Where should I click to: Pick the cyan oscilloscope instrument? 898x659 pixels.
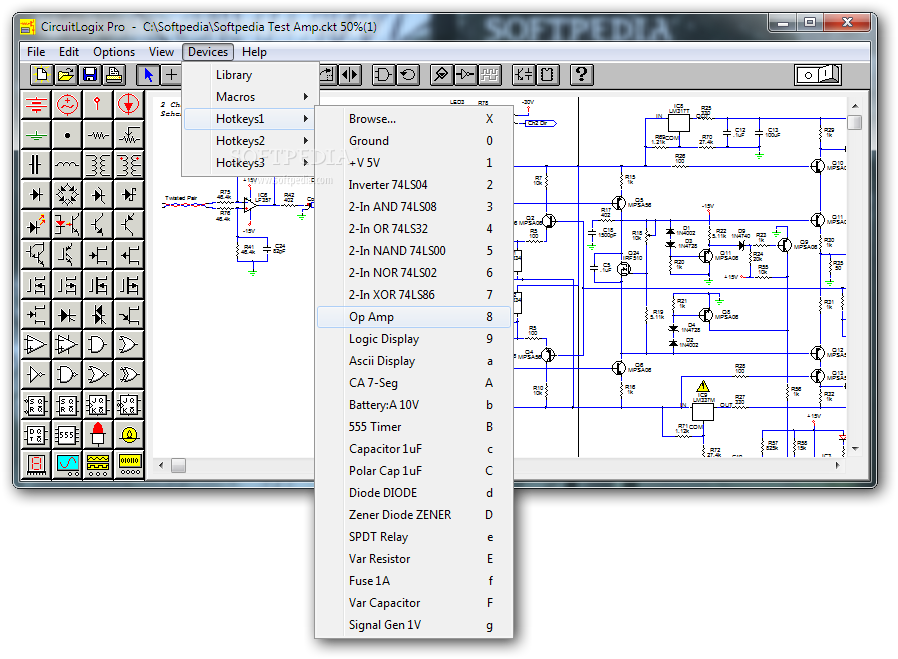point(67,464)
